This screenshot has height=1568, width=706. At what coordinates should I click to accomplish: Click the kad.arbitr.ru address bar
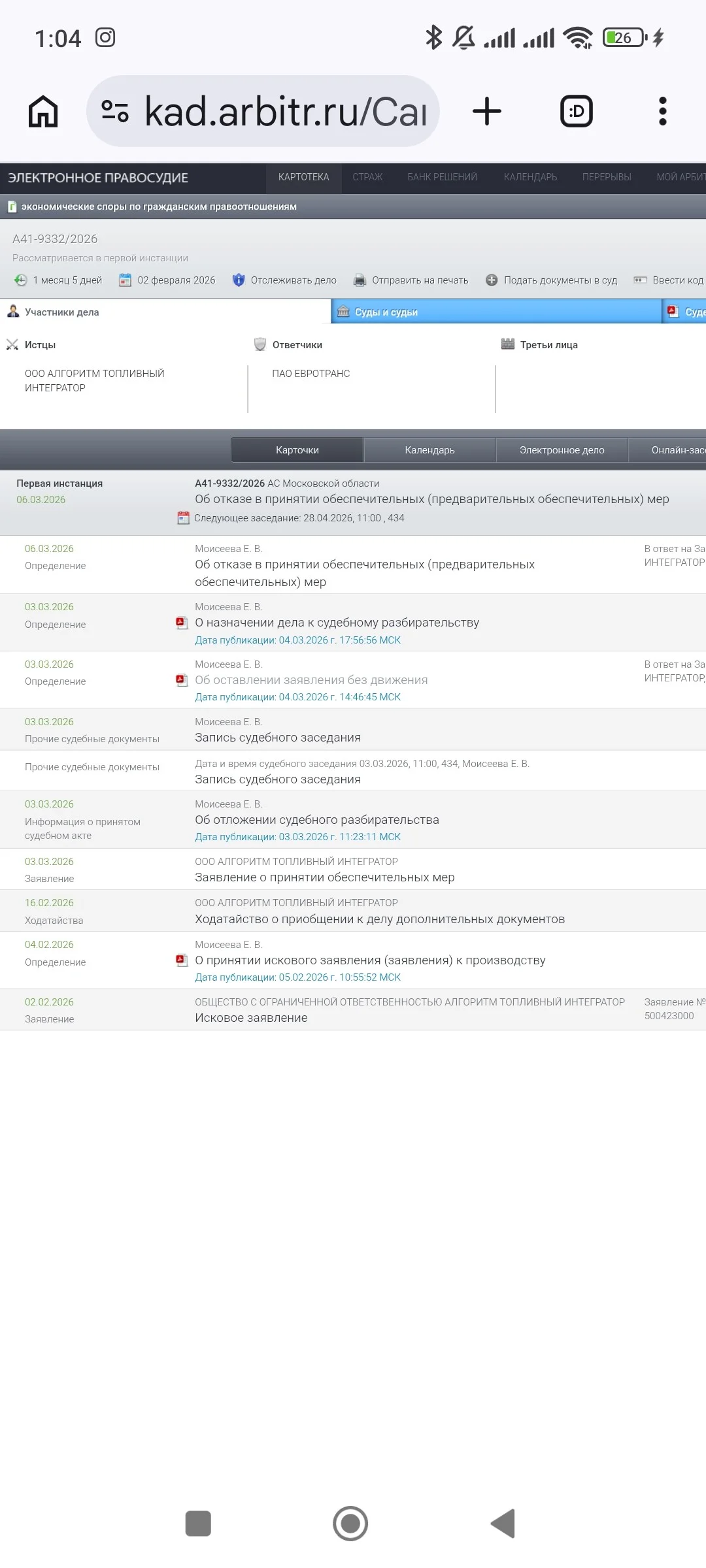tap(263, 111)
